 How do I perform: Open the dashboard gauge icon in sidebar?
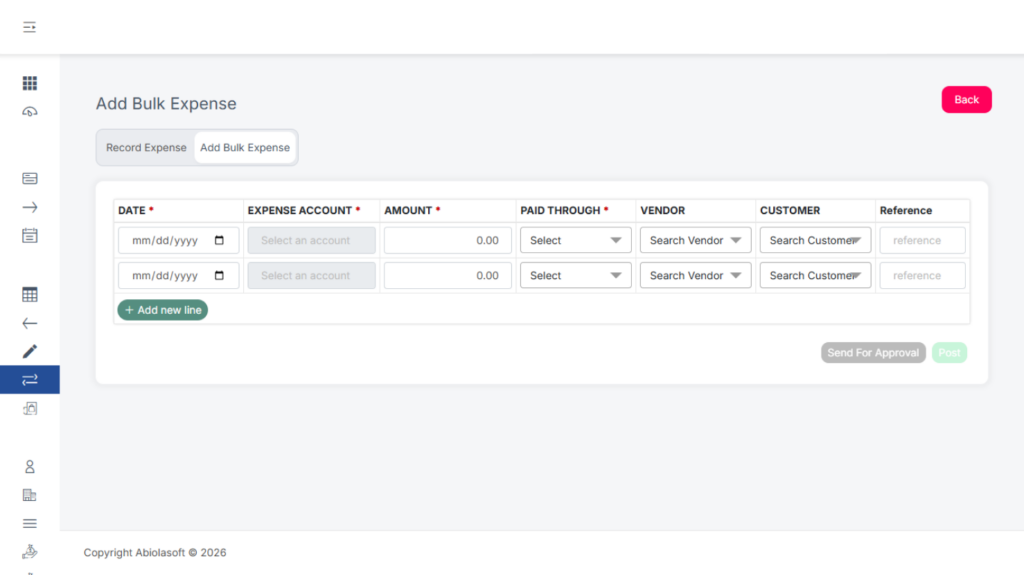30,112
